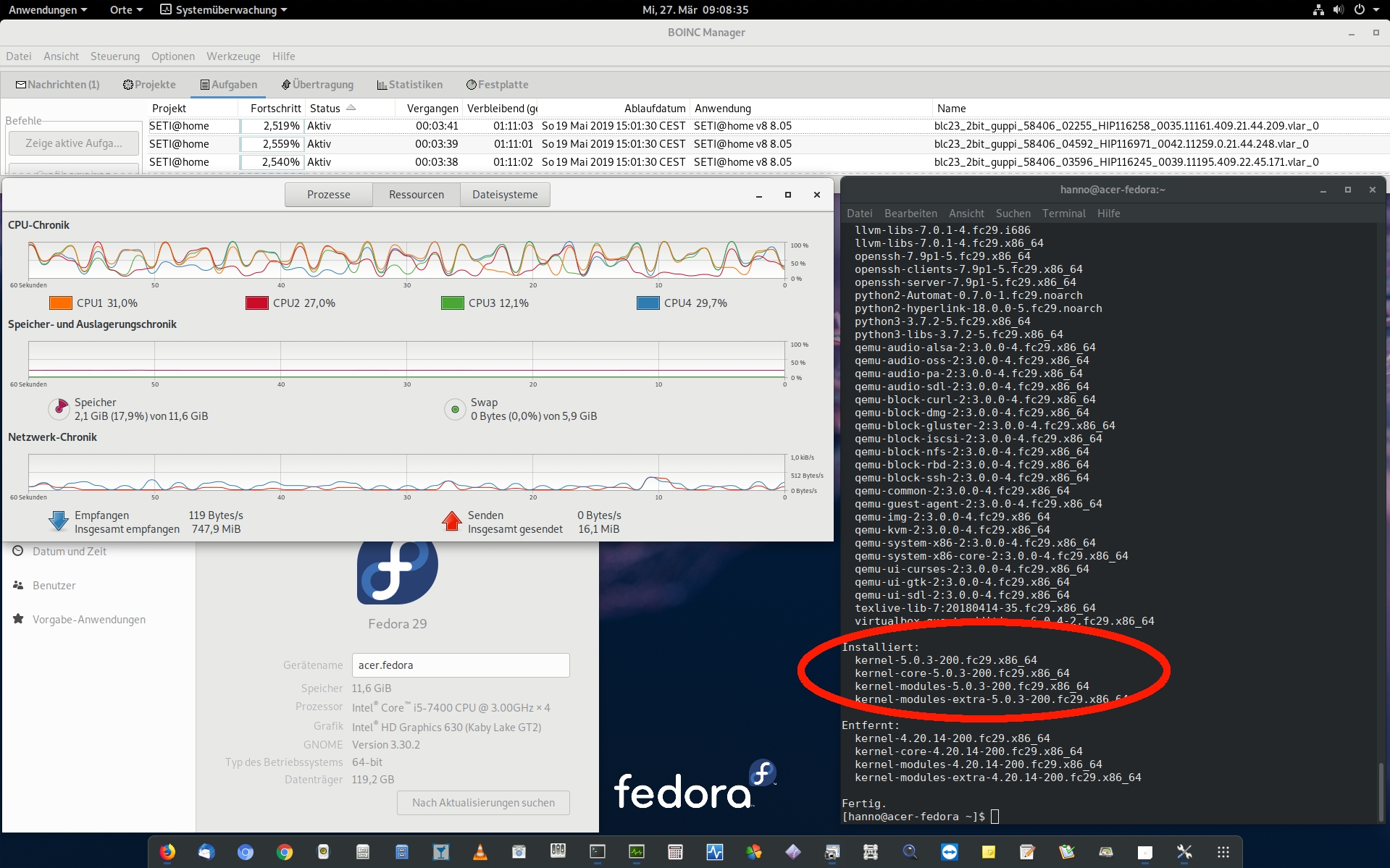The width and height of the screenshot is (1390, 868).
Task: Open the Werkzeuge menu in BOINC
Action: point(233,56)
